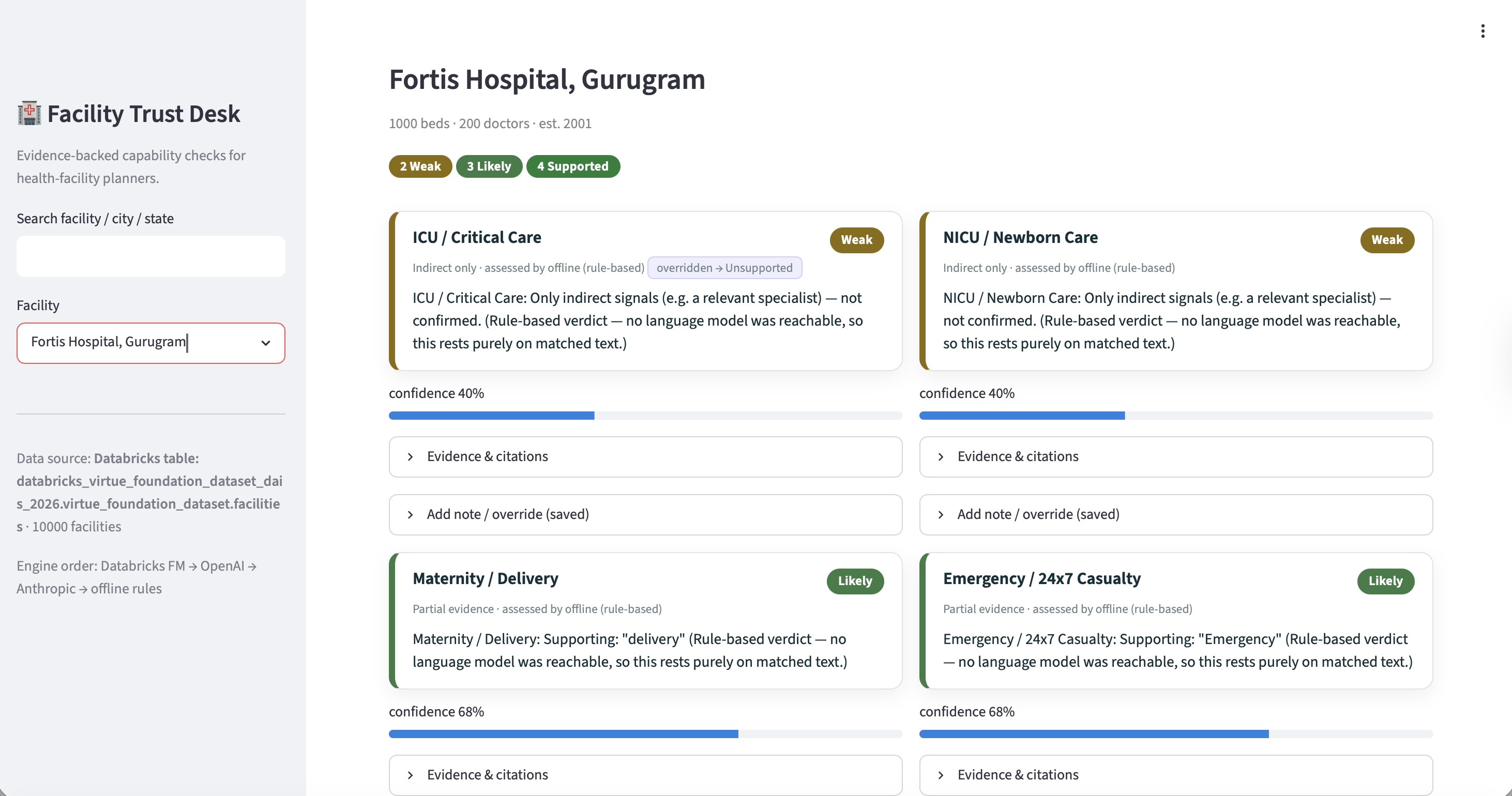Expand Evidence & citations under Maternity / Delivery

point(645,775)
